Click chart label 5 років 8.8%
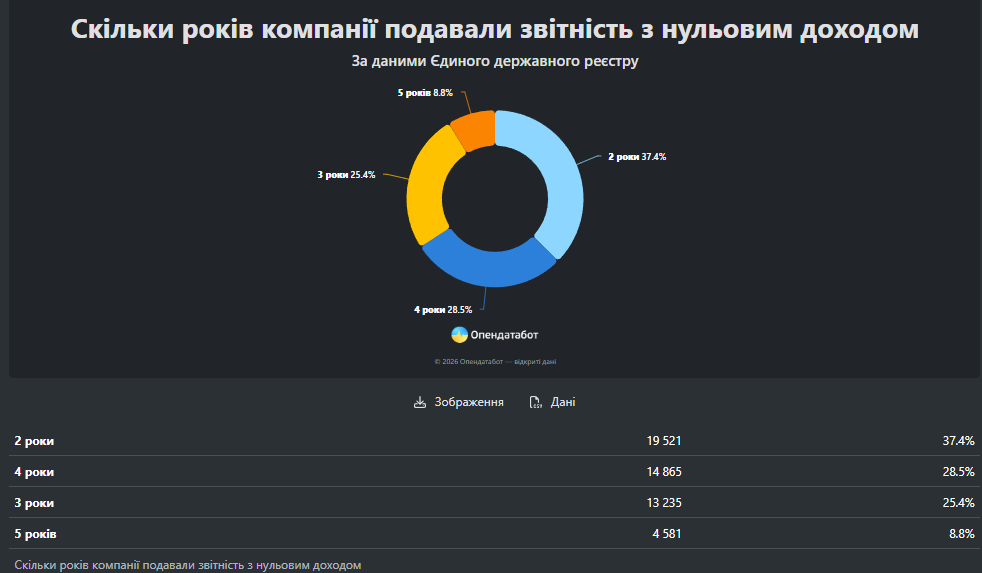Viewport: 982px width, 573px height. 425,93
